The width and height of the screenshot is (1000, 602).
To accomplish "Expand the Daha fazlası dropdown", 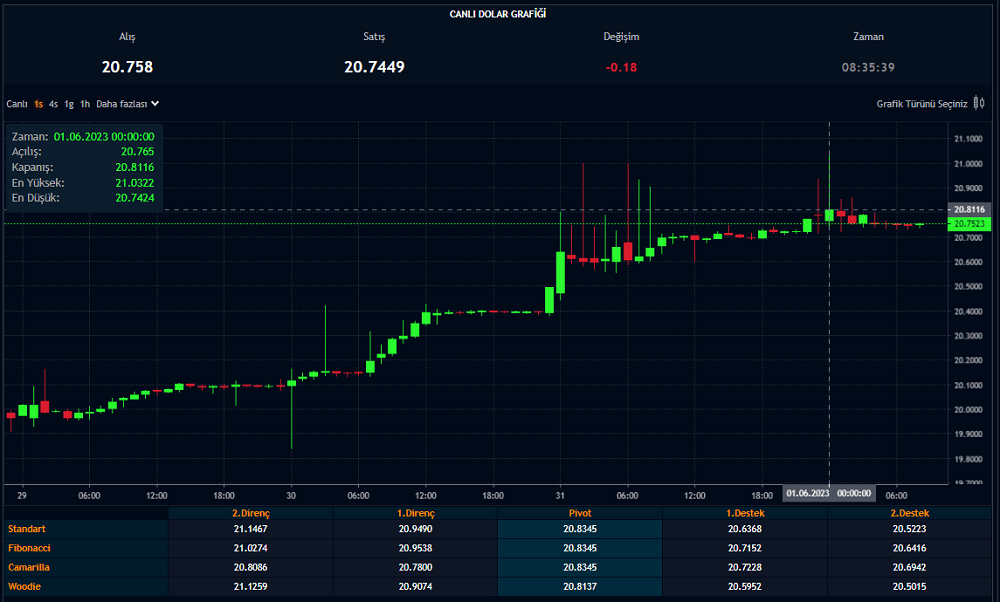I will 121,104.
